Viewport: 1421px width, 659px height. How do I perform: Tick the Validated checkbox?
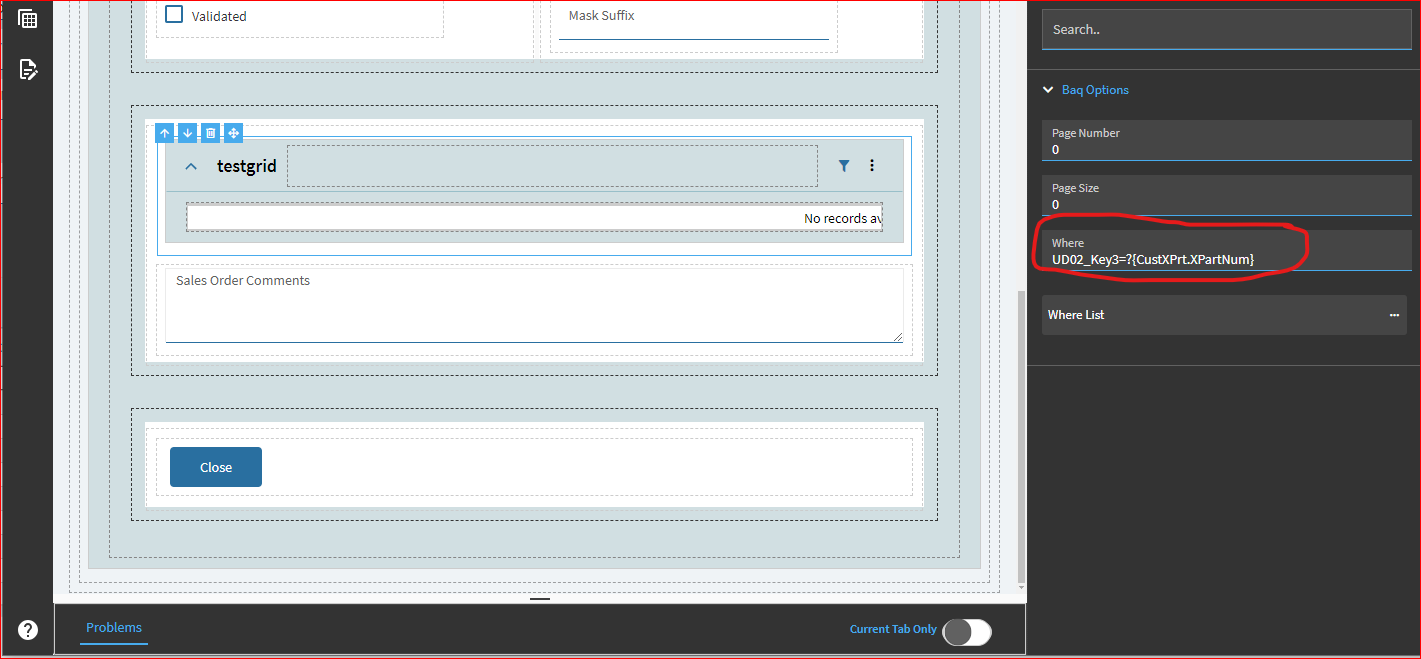[174, 14]
